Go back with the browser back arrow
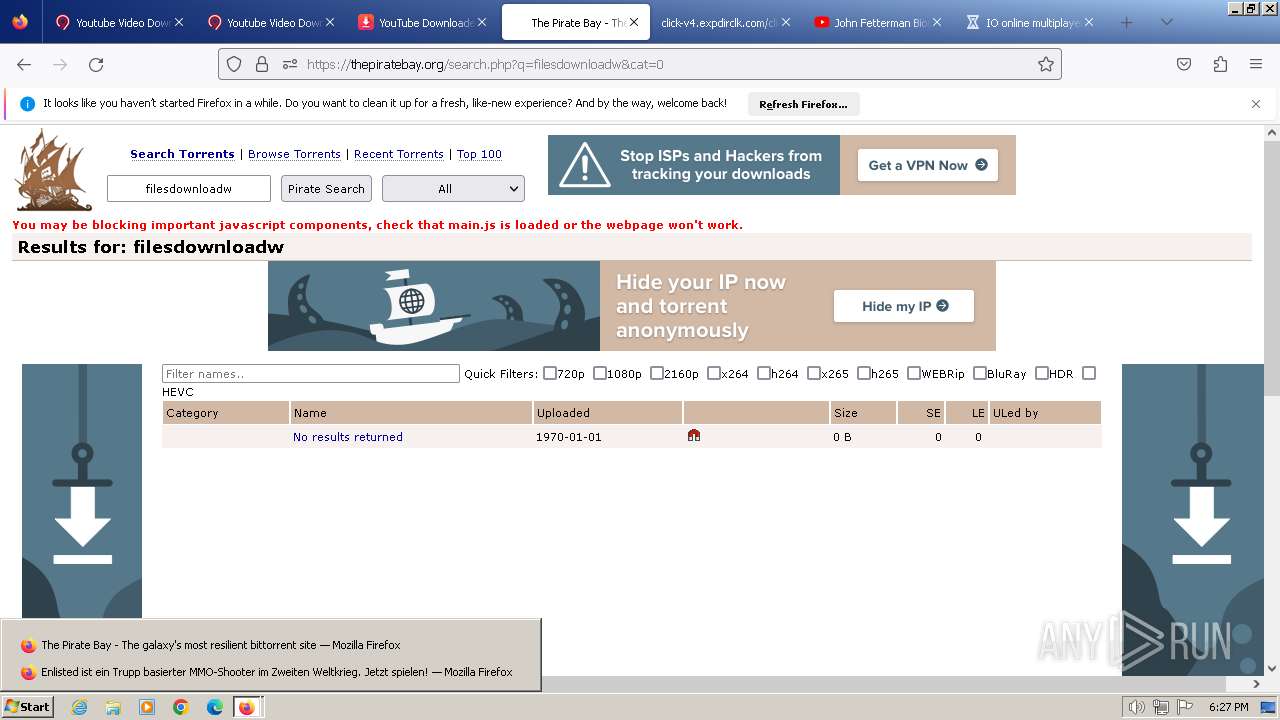1280x720 pixels. [x=24, y=64]
